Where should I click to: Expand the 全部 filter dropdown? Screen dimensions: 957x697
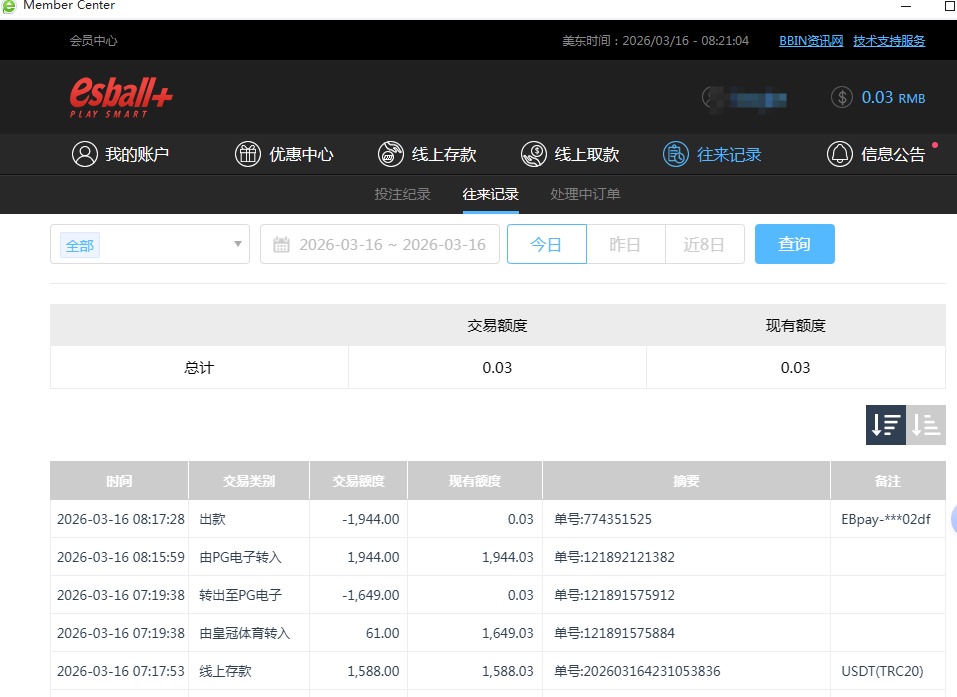(149, 243)
